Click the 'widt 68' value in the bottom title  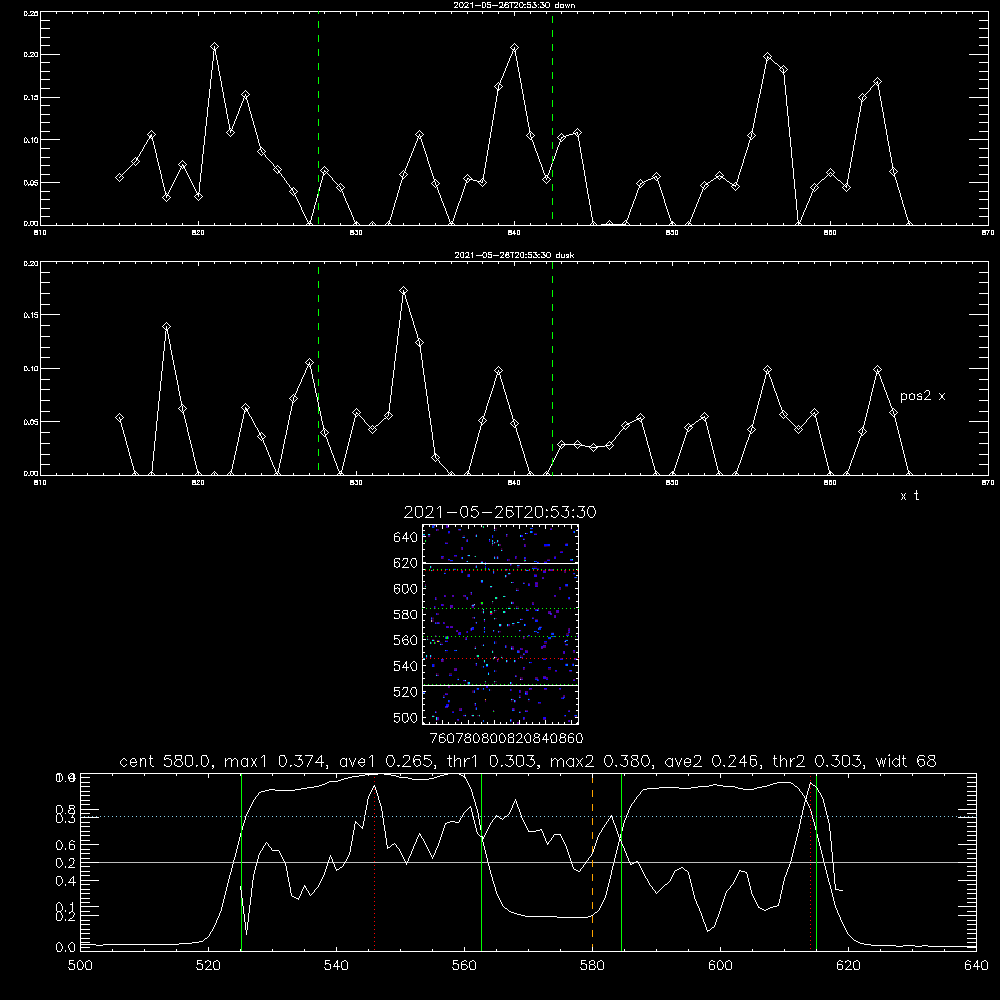pyautogui.click(x=906, y=761)
